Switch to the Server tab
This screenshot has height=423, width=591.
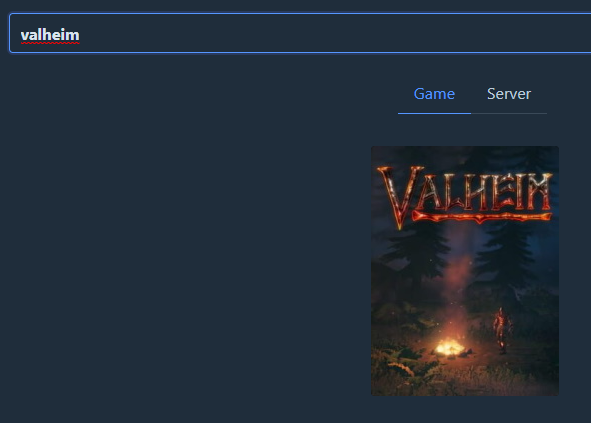coord(509,94)
